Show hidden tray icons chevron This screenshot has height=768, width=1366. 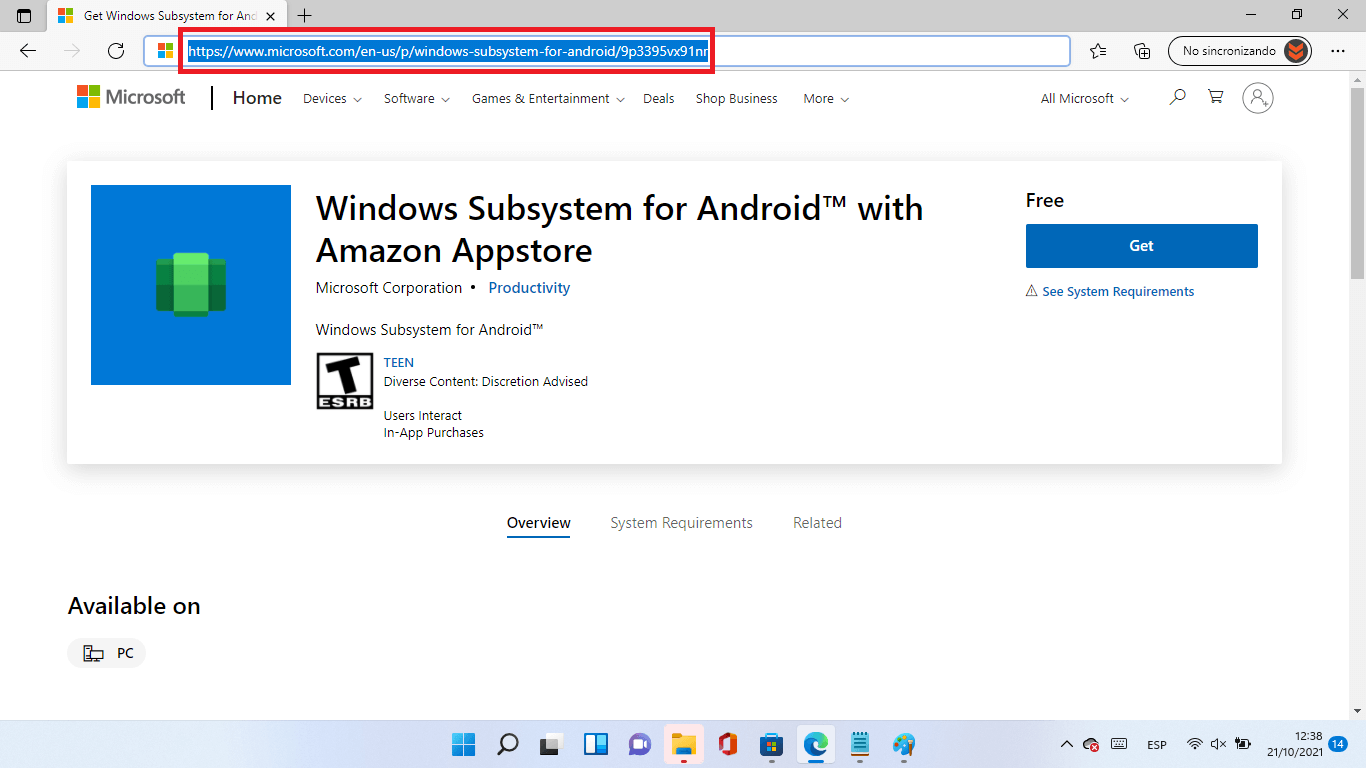point(1067,745)
